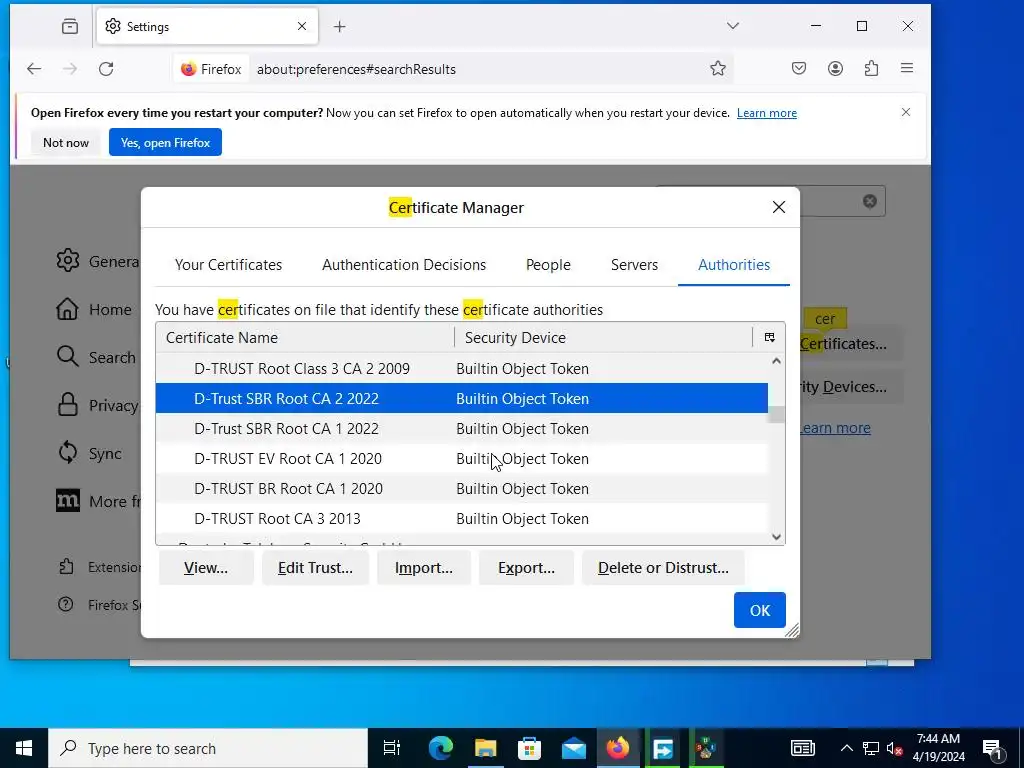The width and height of the screenshot is (1024, 768).
Task: Expand the list all tabs chevron
Action: (733, 26)
